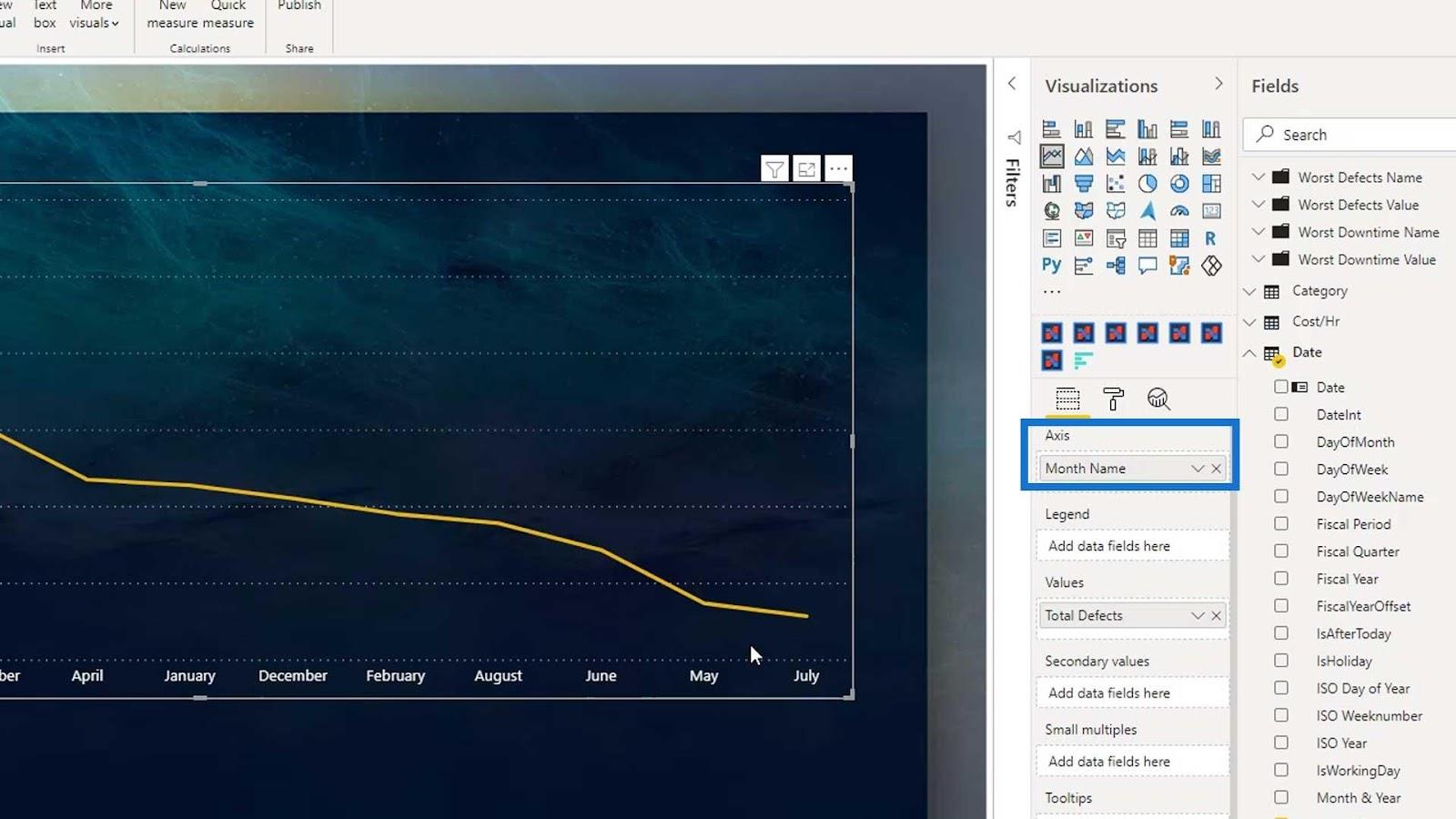Select the Card visual icon

click(x=1211, y=211)
